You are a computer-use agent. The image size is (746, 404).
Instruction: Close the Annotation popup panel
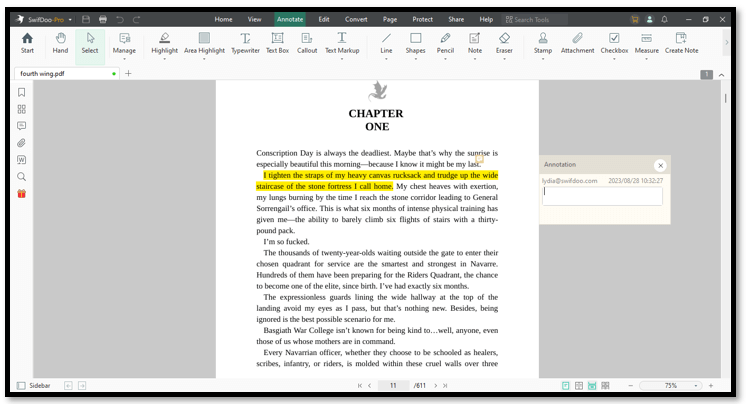[660, 166]
